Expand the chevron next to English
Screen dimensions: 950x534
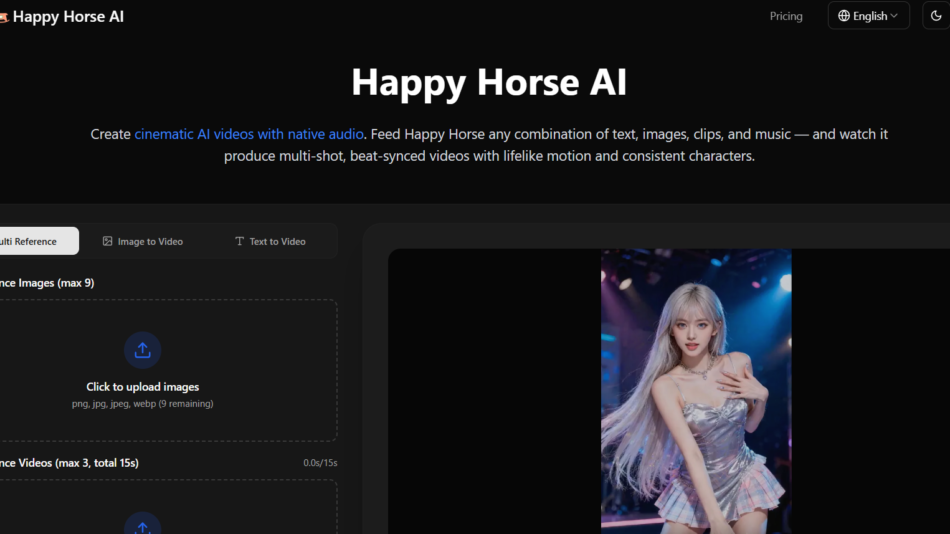tap(894, 16)
